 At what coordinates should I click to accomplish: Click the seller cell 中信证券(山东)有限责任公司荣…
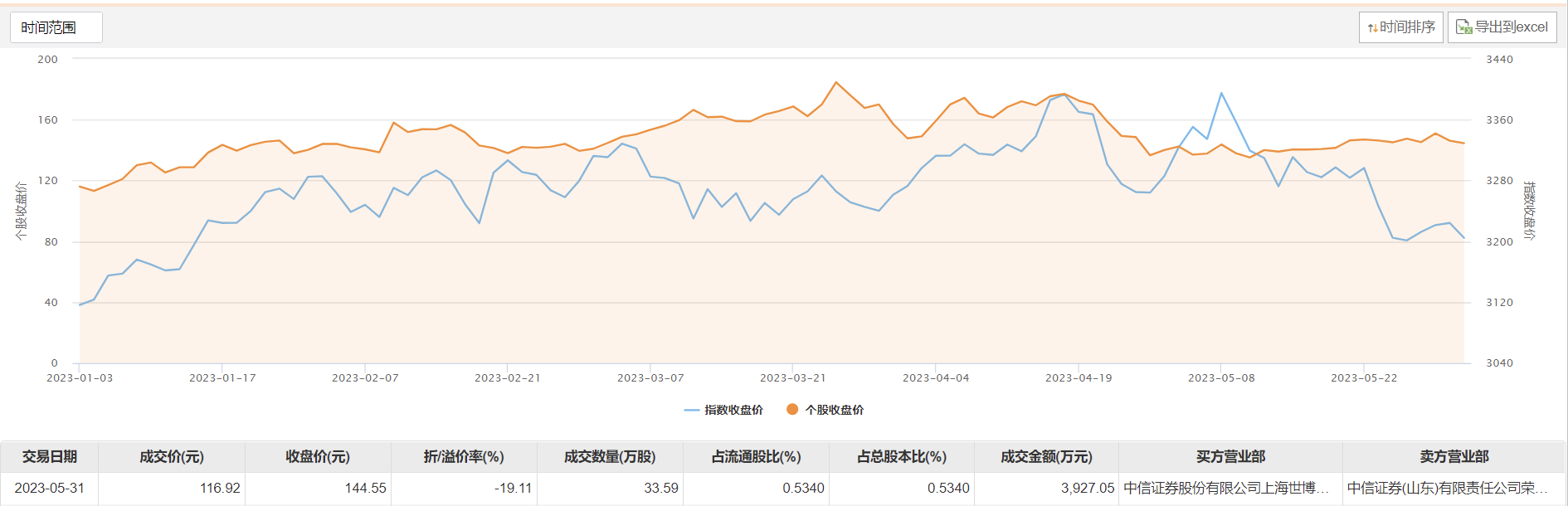(x=1454, y=488)
